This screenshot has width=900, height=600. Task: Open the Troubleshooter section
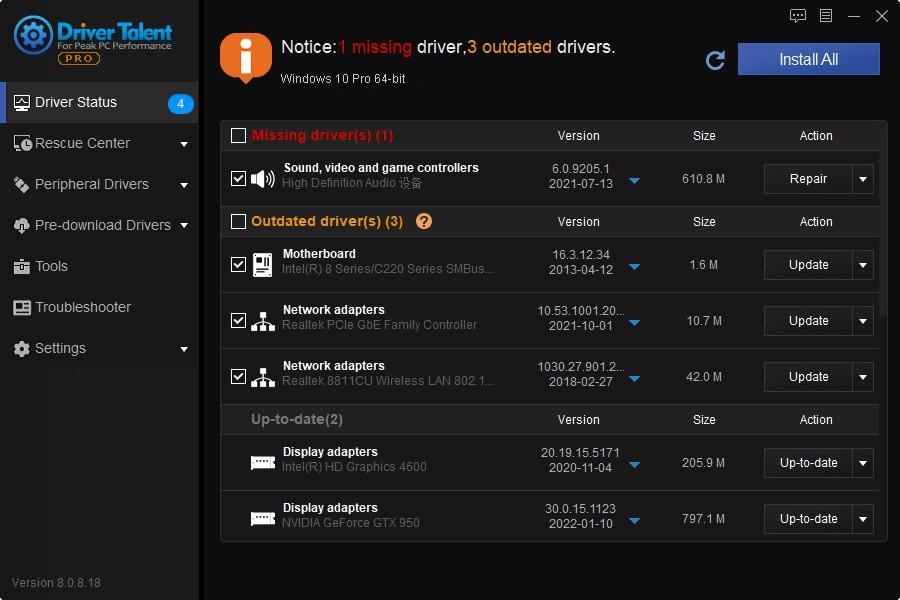click(x=83, y=307)
